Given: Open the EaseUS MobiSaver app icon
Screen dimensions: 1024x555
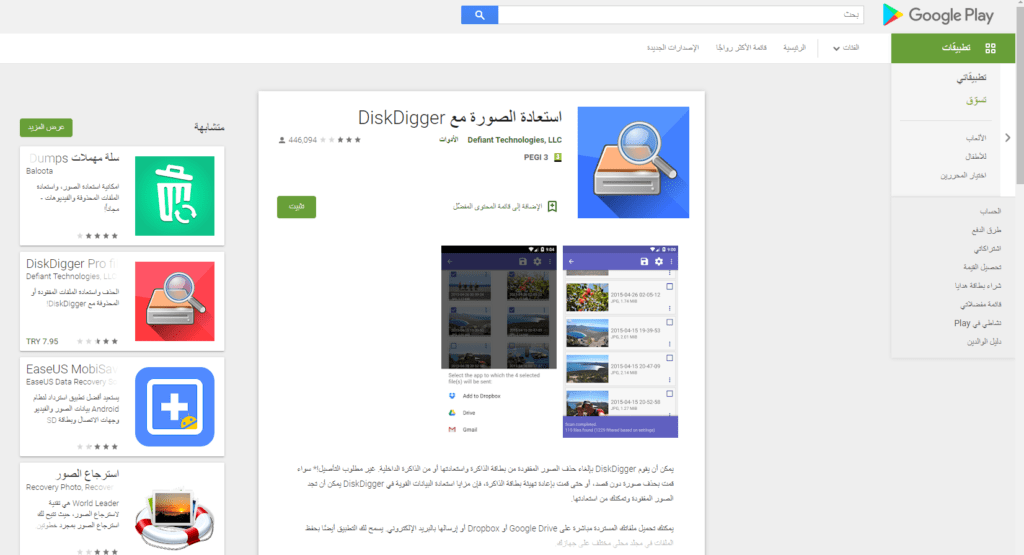Looking at the screenshot, I should coord(175,407).
